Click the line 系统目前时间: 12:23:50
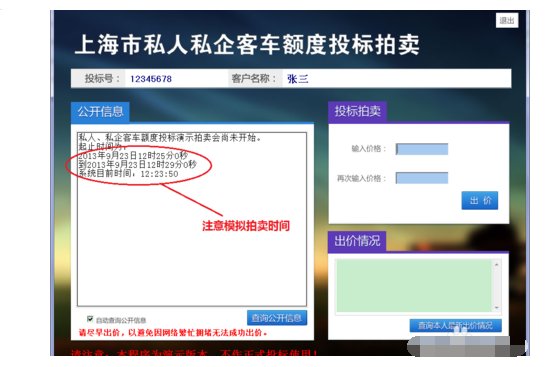The width and height of the screenshot is (550, 367). [x=128, y=173]
